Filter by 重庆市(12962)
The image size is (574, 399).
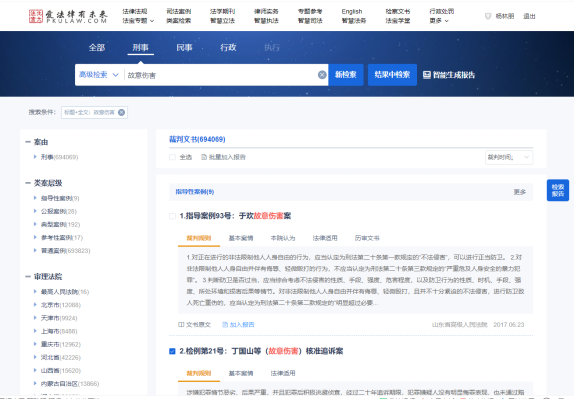click(x=61, y=344)
